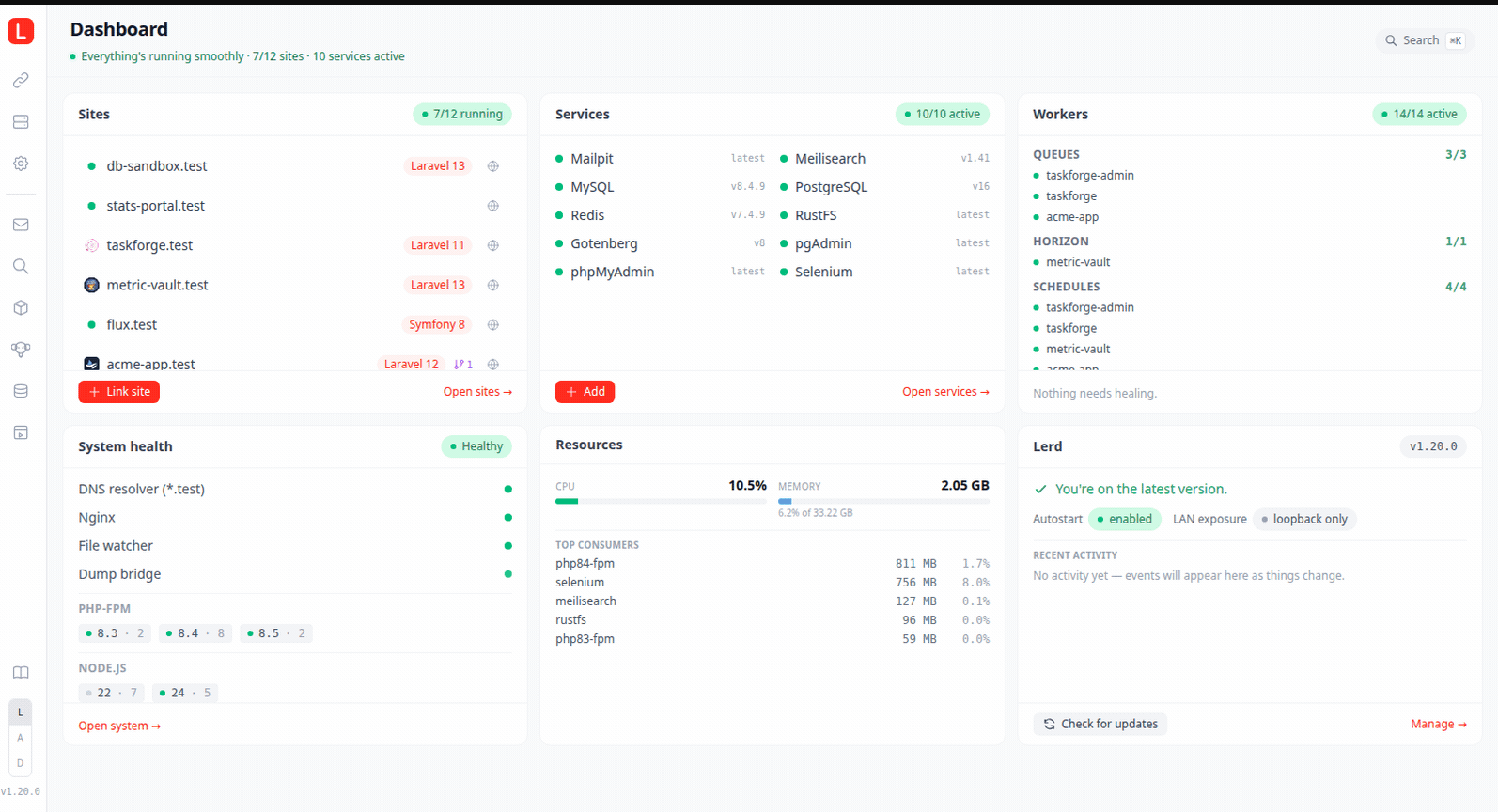Open the envelope mail icon in the sidebar
Image resolution: width=1498 pixels, height=812 pixels.
pyautogui.click(x=21, y=225)
